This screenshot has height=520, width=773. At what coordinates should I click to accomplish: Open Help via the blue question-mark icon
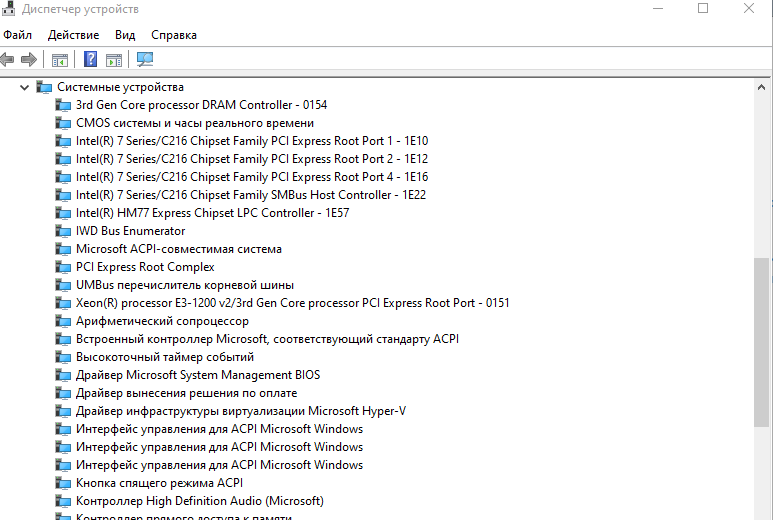(90, 60)
